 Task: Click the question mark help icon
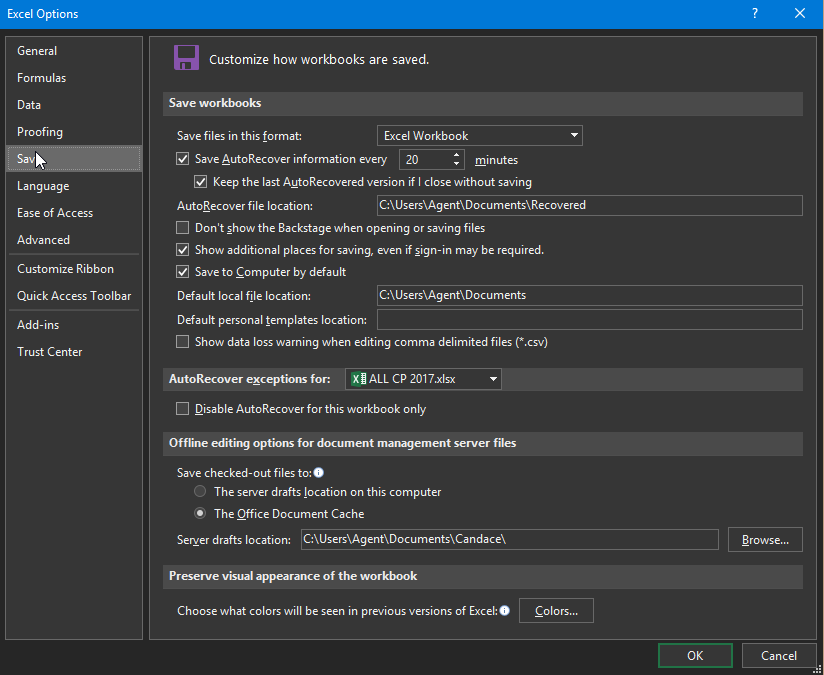pos(755,14)
